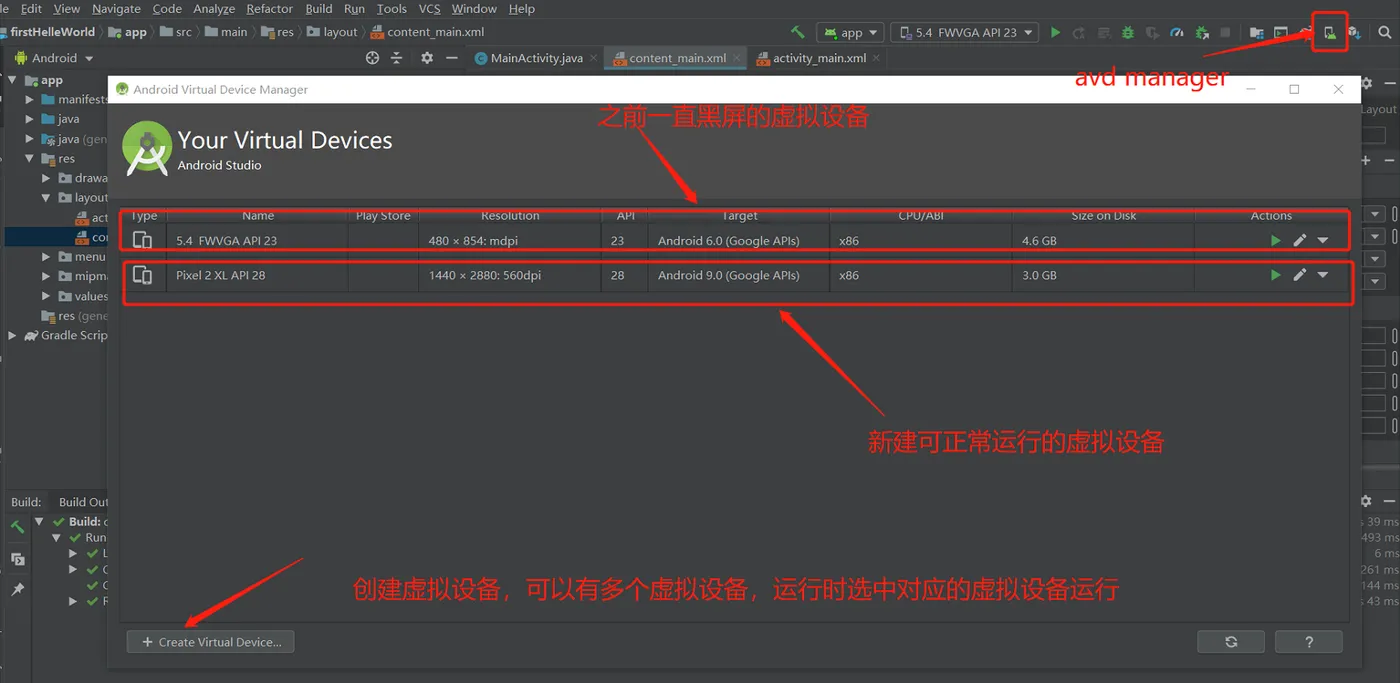Image resolution: width=1400 pixels, height=683 pixels.
Task: Sort devices by the API column header
Action: point(625,215)
